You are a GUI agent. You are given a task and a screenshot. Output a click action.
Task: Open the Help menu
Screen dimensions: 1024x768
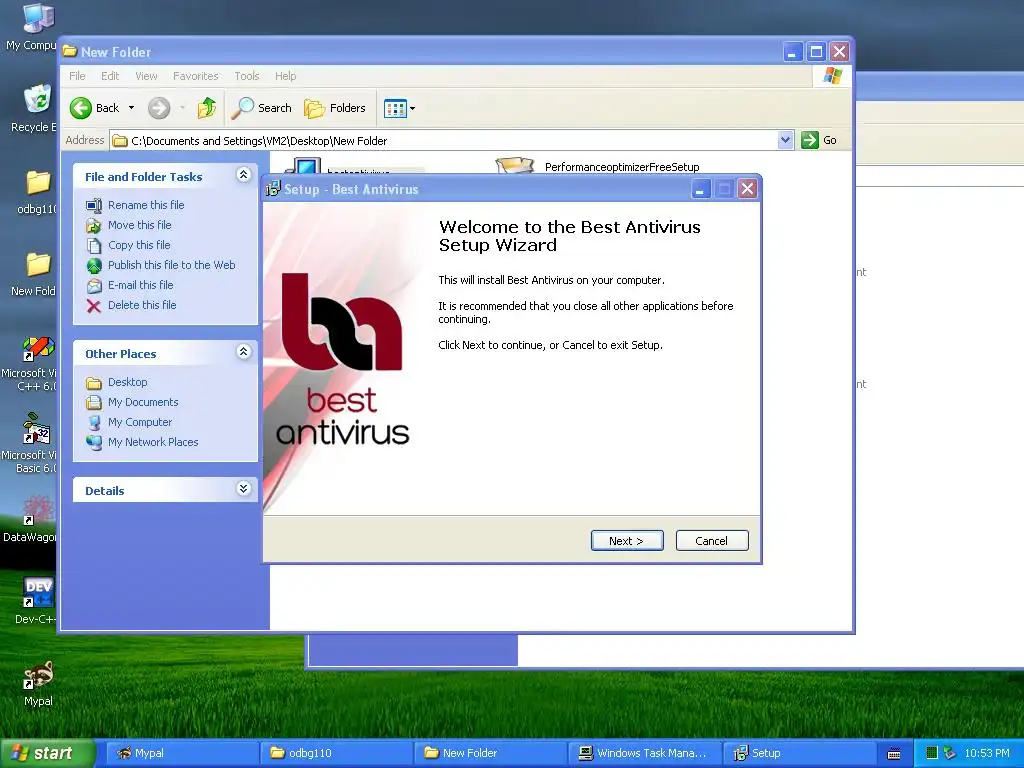(x=285, y=76)
